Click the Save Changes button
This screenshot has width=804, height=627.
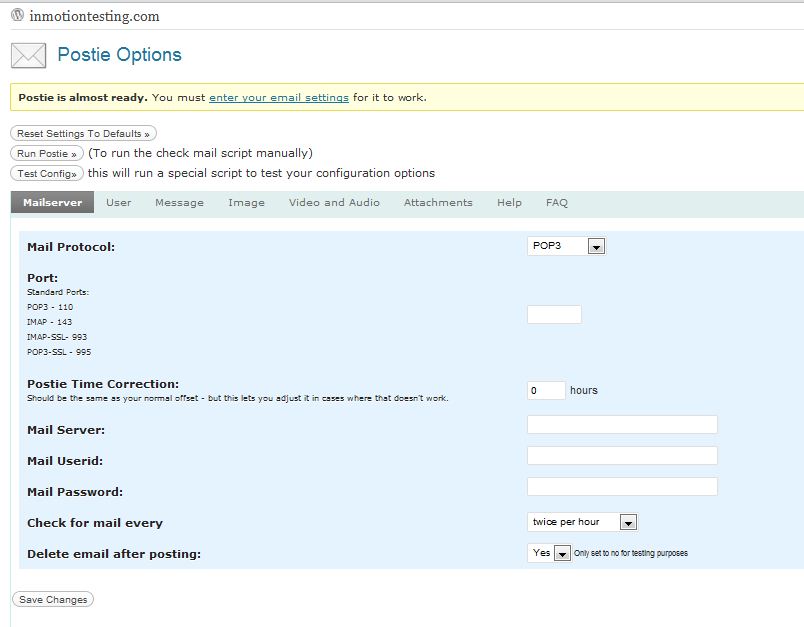[52, 599]
